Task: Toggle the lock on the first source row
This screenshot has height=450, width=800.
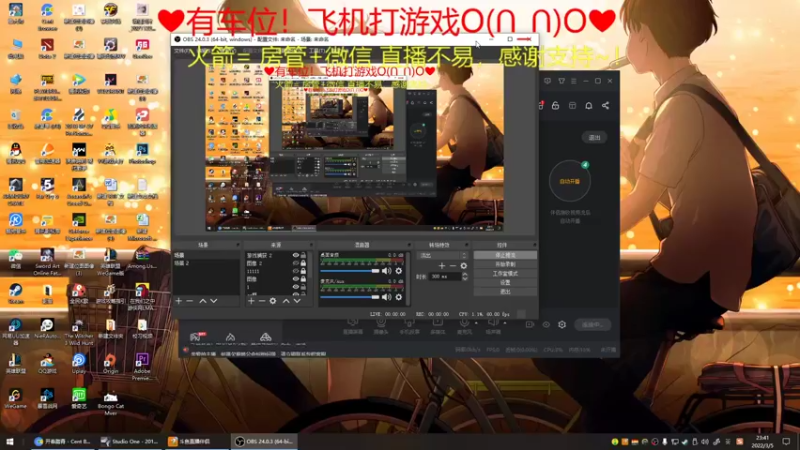Action: (303, 255)
